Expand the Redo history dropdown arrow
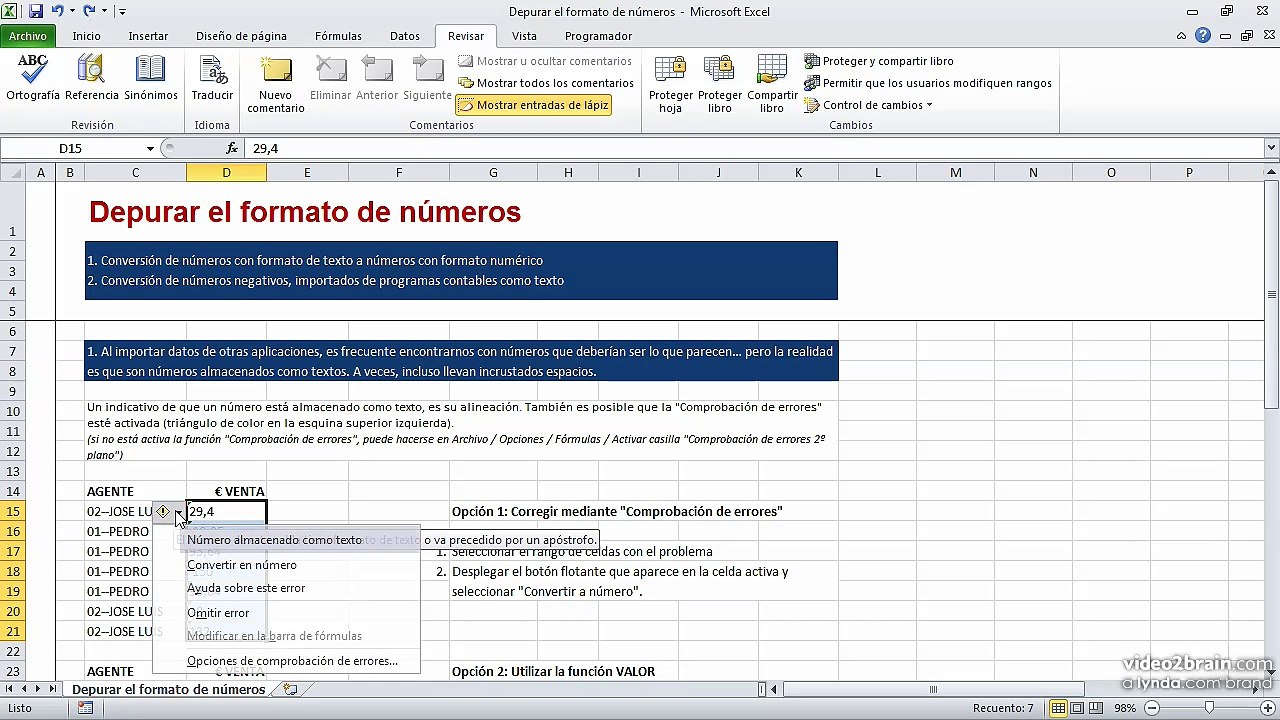 click(103, 12)
